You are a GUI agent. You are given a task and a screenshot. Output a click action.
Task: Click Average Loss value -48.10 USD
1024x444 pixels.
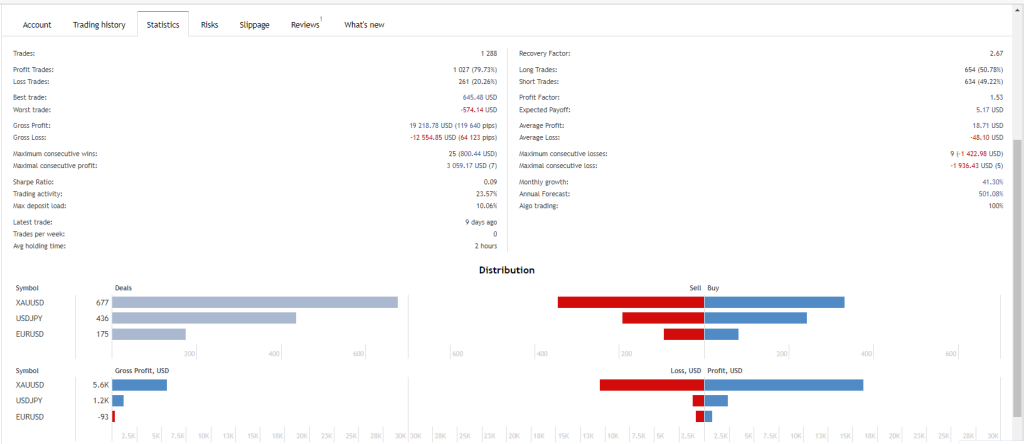coord(987,138)
